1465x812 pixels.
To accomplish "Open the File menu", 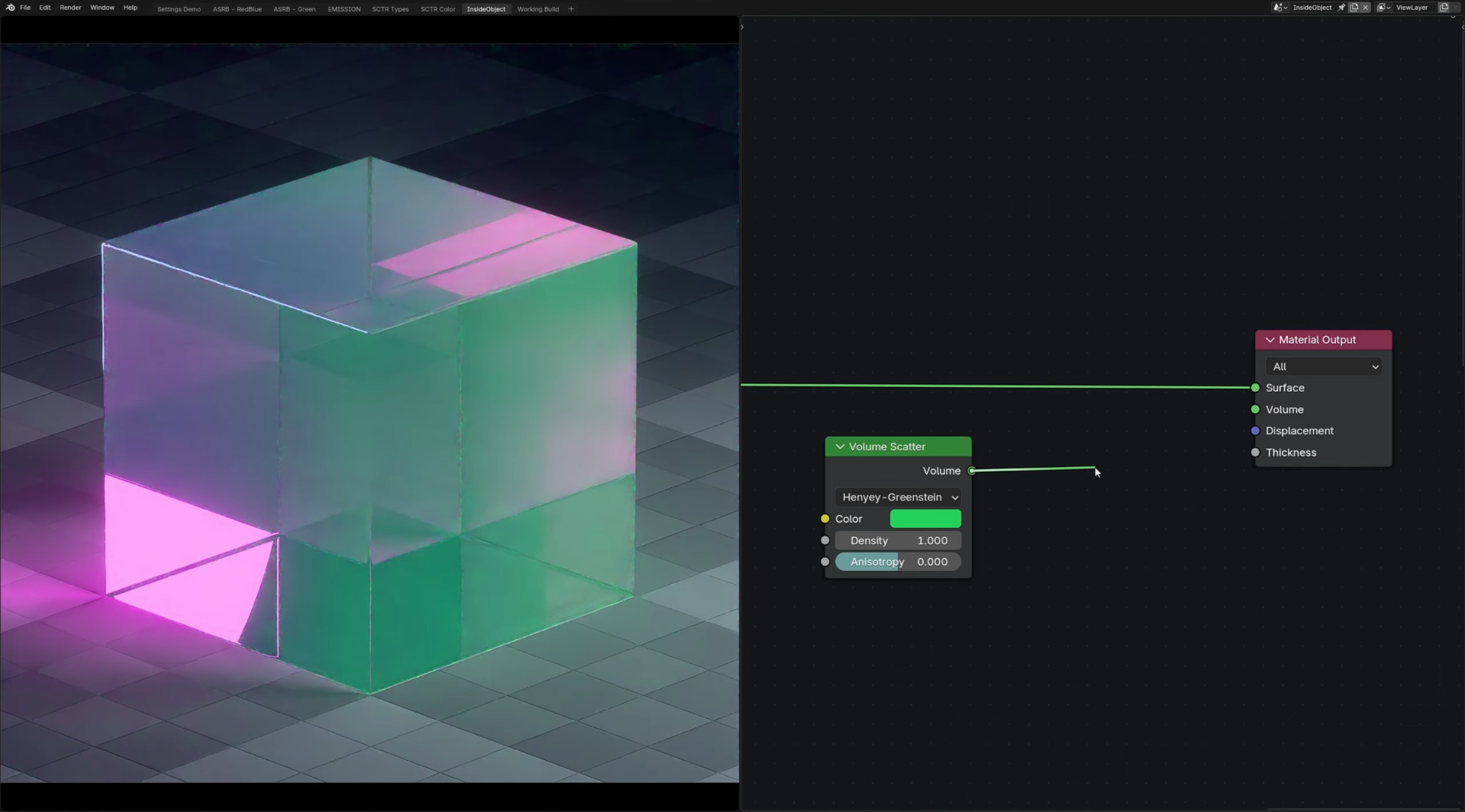I will pyautogui.click(x=25, y=8).
